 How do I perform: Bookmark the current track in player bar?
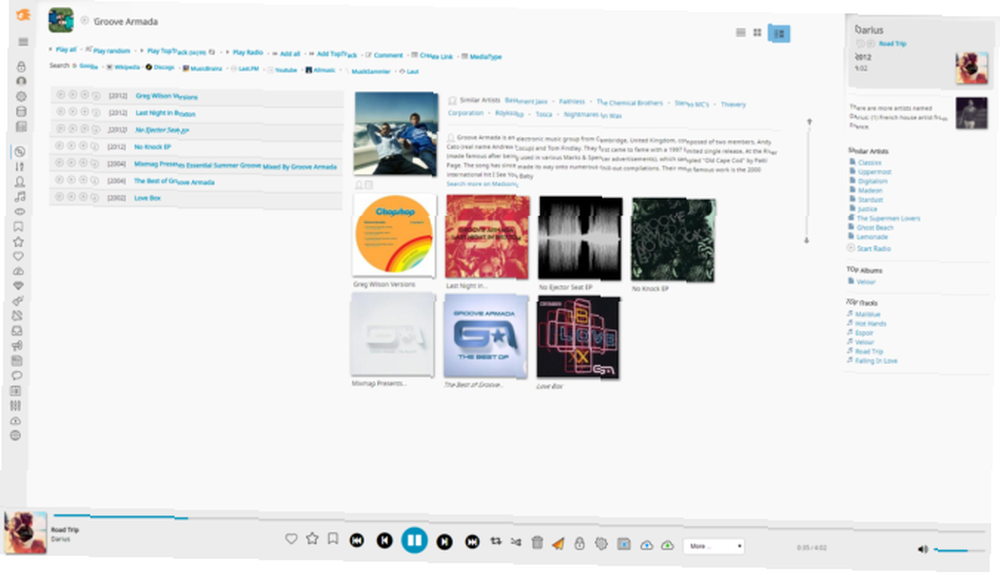click(333, 539)
